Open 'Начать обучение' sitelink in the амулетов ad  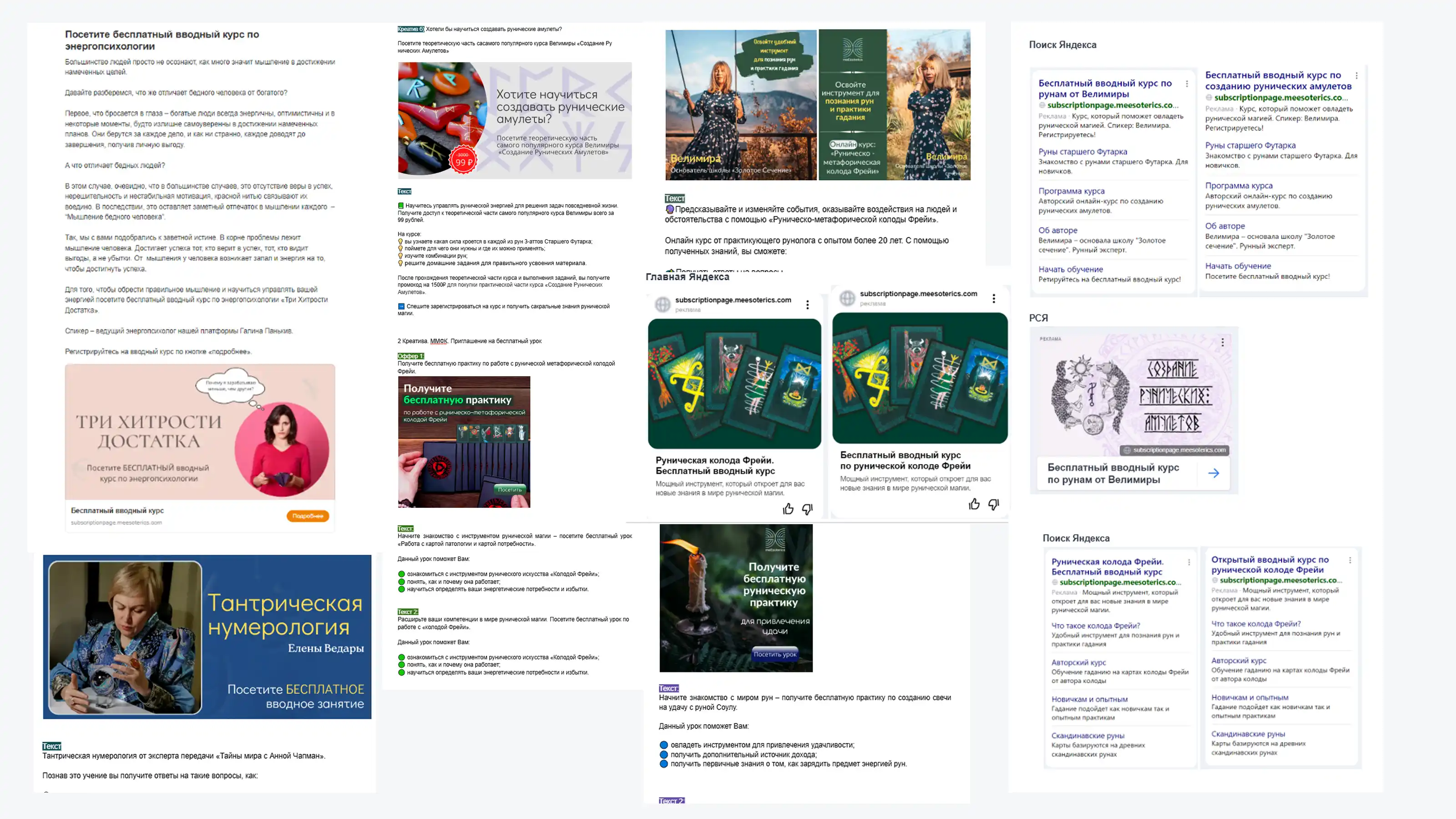click(1238, 266)
